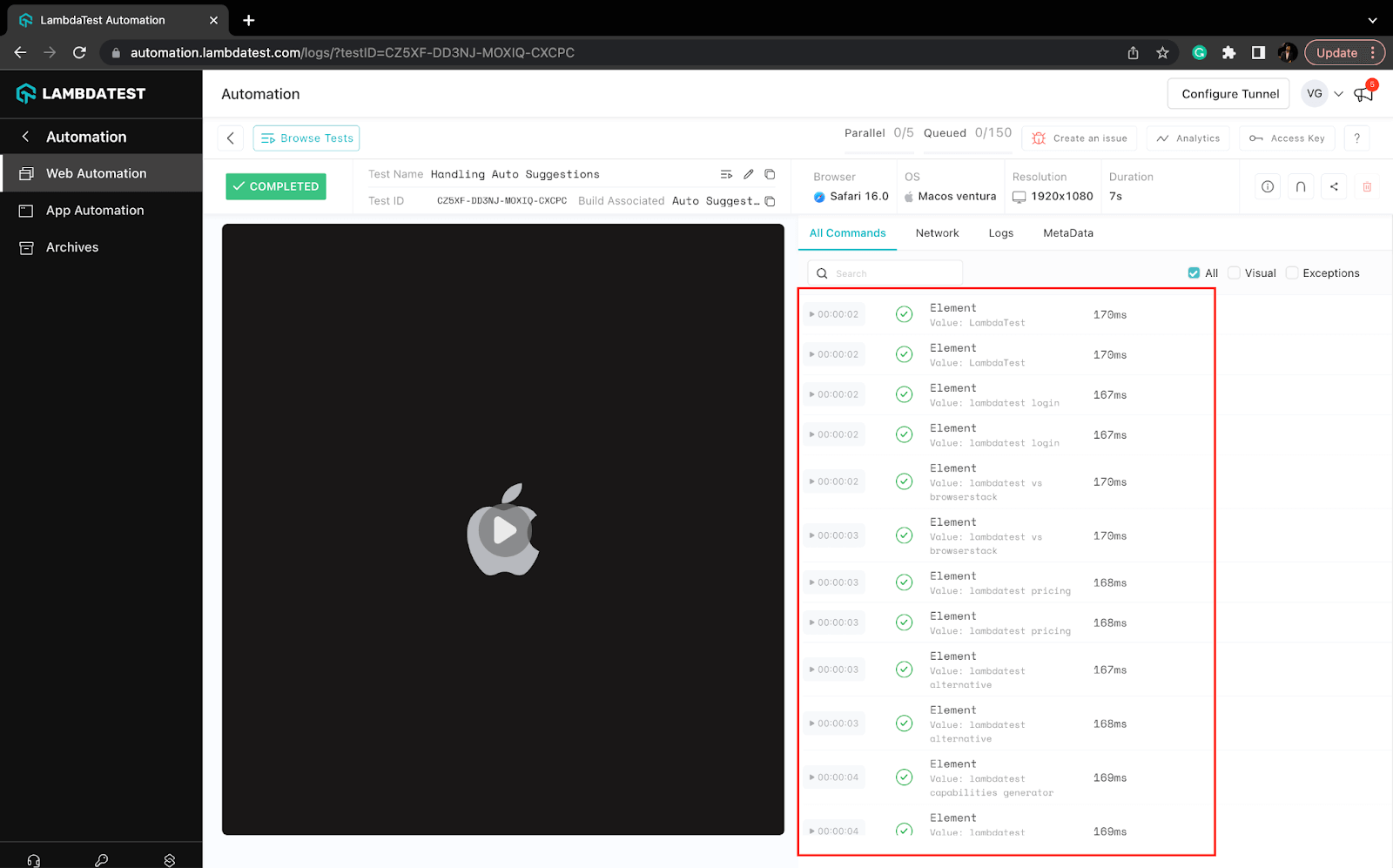This screenshot has height=868, width=1393.
Task: Open test info circle icon
Action: (1268, 186)
